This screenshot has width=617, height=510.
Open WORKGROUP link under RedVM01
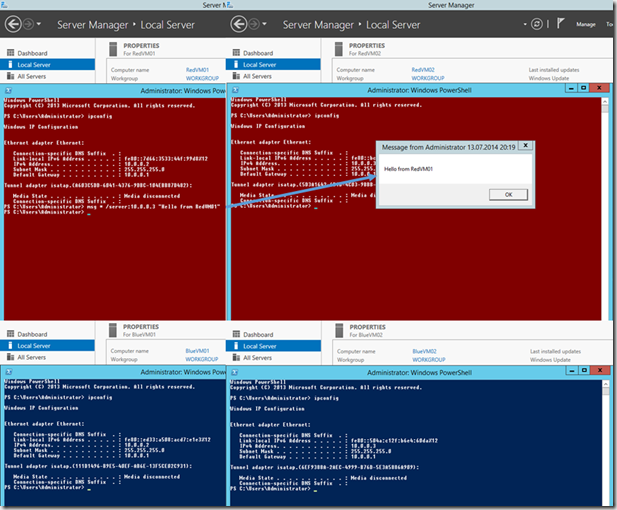point(202,78)
